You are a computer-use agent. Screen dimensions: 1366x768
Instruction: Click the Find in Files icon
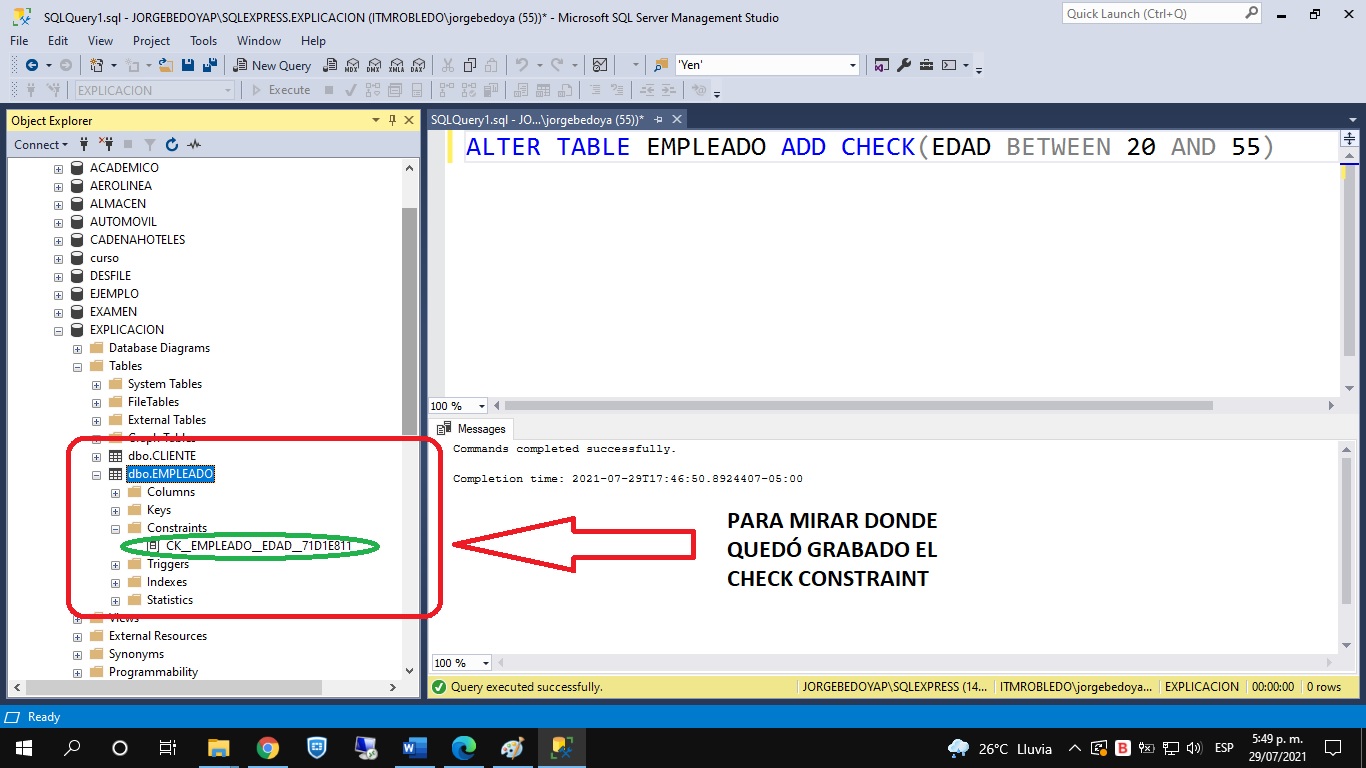[x=661, y=65]
